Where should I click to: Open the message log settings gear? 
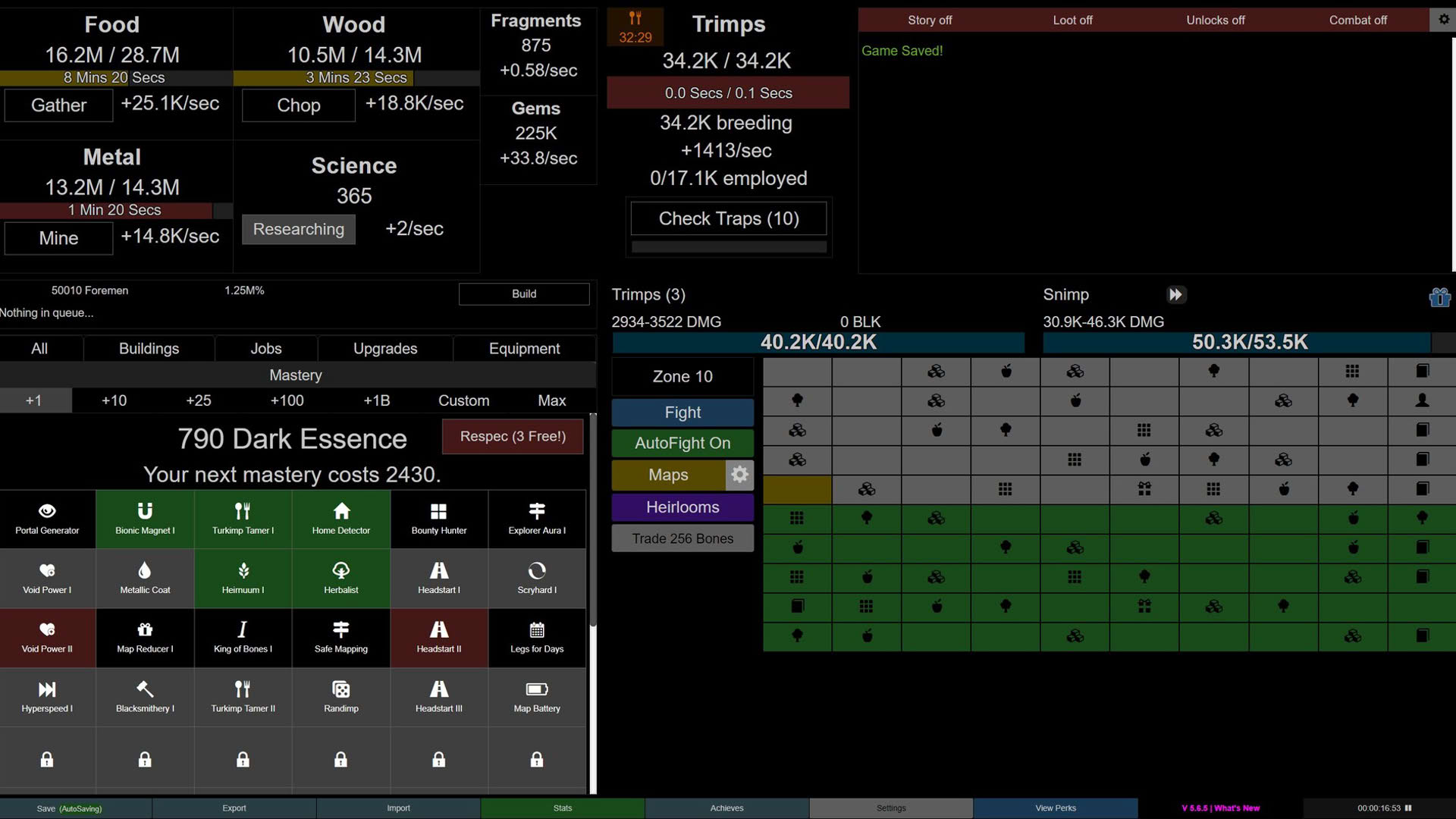pyautogui.click(x=1443, y=20)
